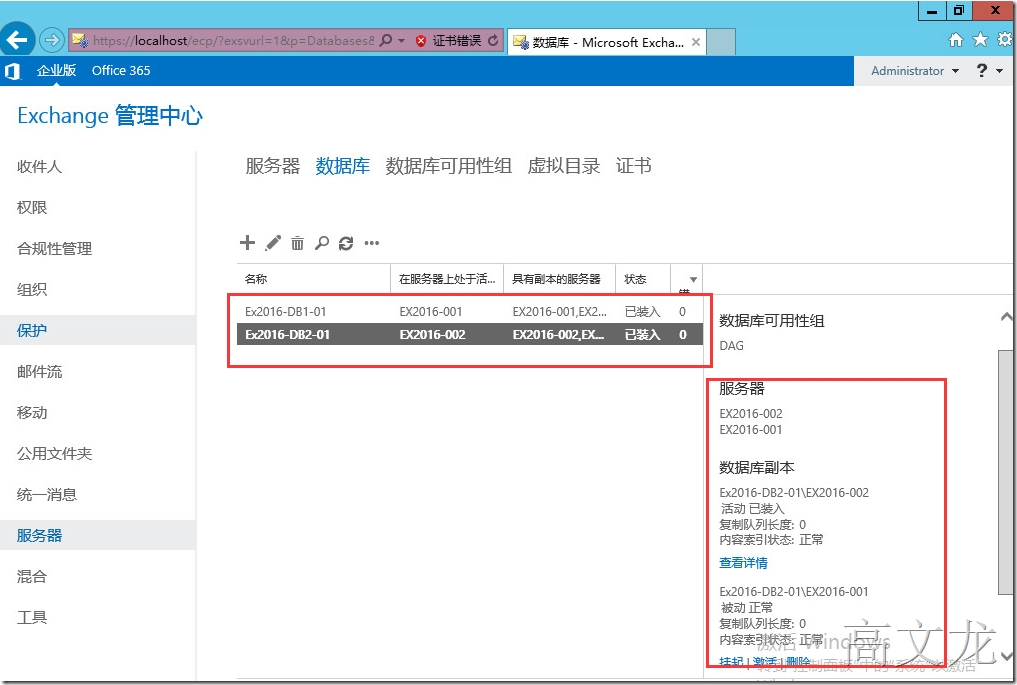Open the 数据库 tab
Viewport: 1017px width, 685px height.
click(342, 166)
